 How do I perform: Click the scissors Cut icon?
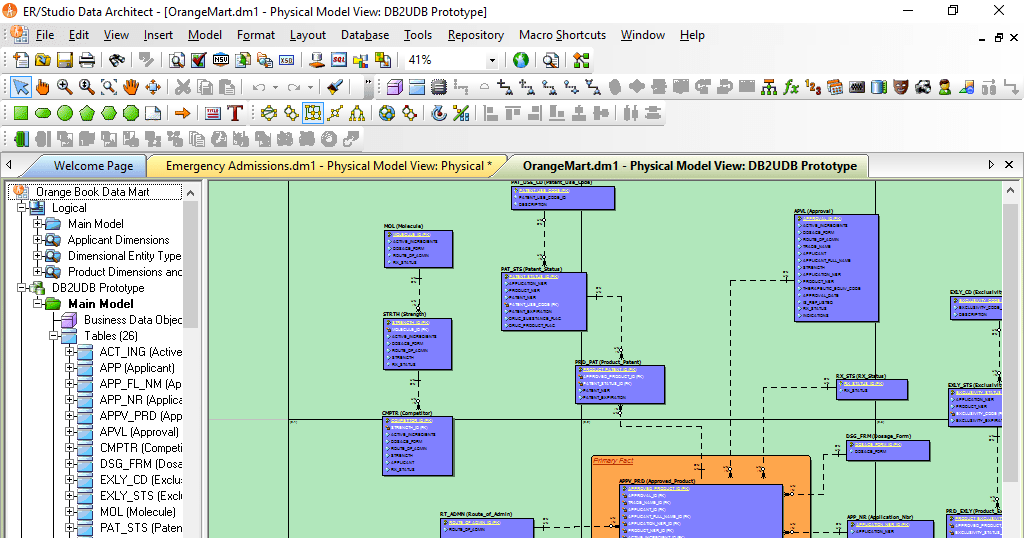pyautogui.click(x=183, y=87)
